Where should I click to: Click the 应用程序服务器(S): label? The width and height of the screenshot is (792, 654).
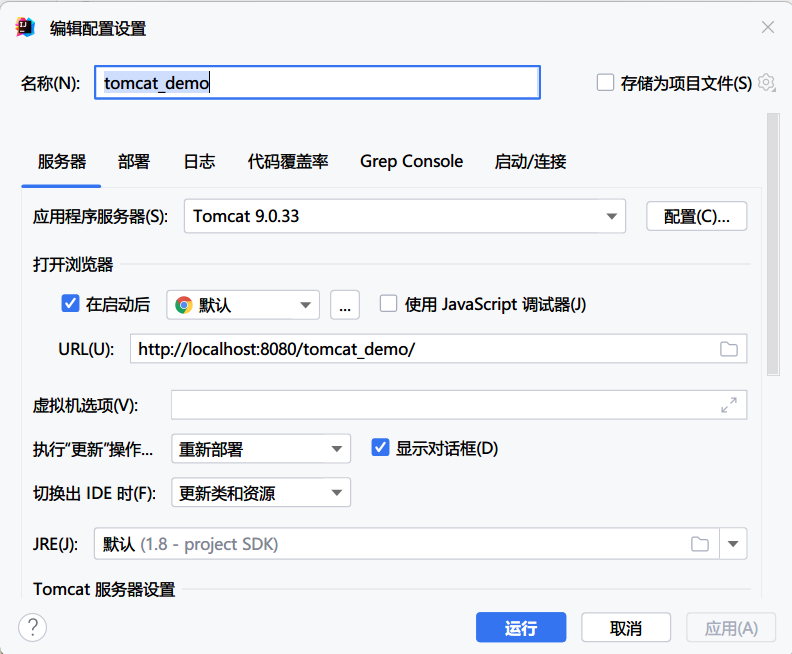pyautogui.click(x=101, y=217)
